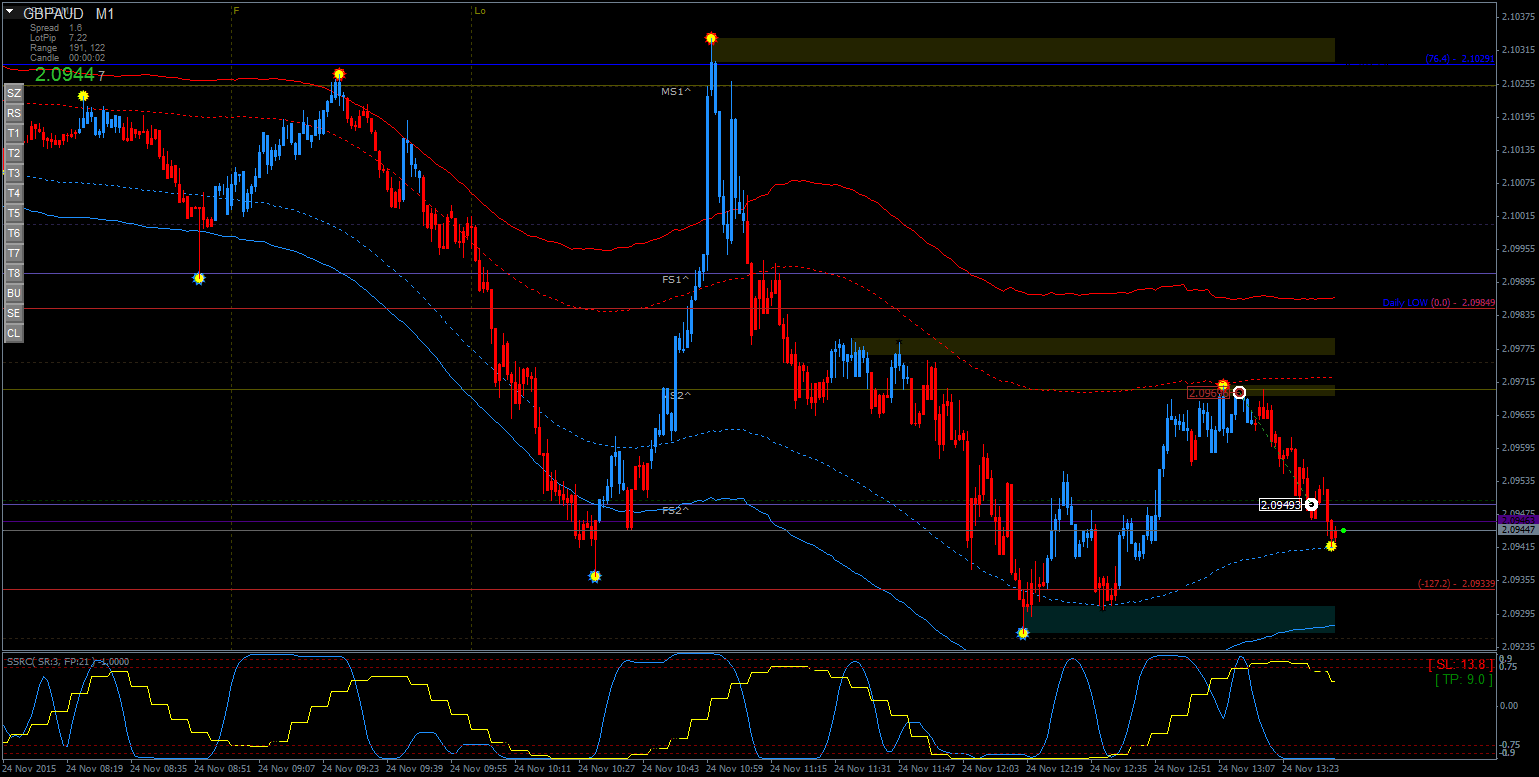This screenshot has width=1539, height=777.
Task: Click the SE sell button
Action: click(x=14, y=313)
